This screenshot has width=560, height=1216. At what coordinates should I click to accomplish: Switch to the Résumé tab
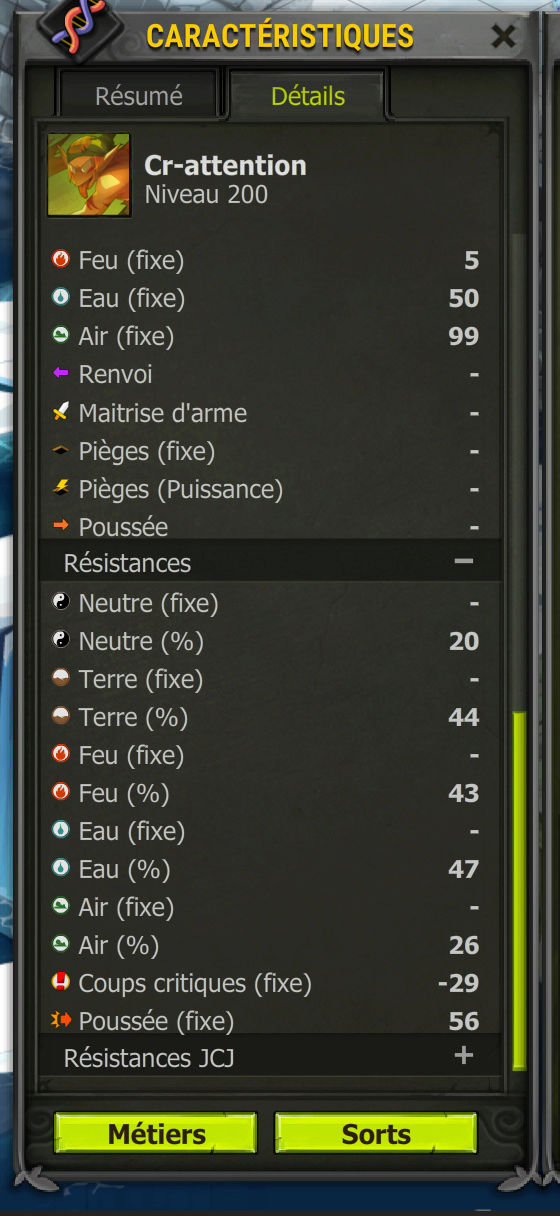(139, 96)
